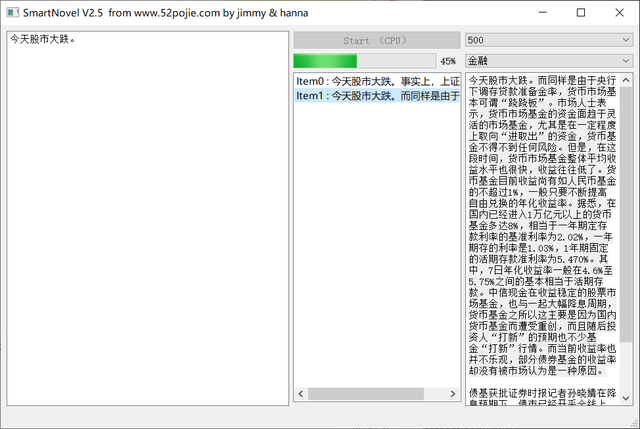Click the right arrow of results horizontal scrollbar
Viewport: 640px width, 429px height.
click(453, 393)
